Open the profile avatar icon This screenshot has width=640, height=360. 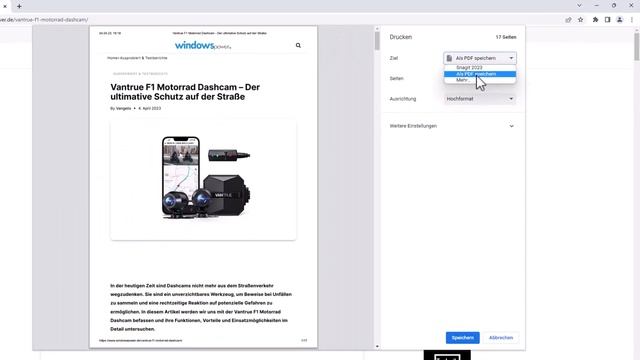620,20
